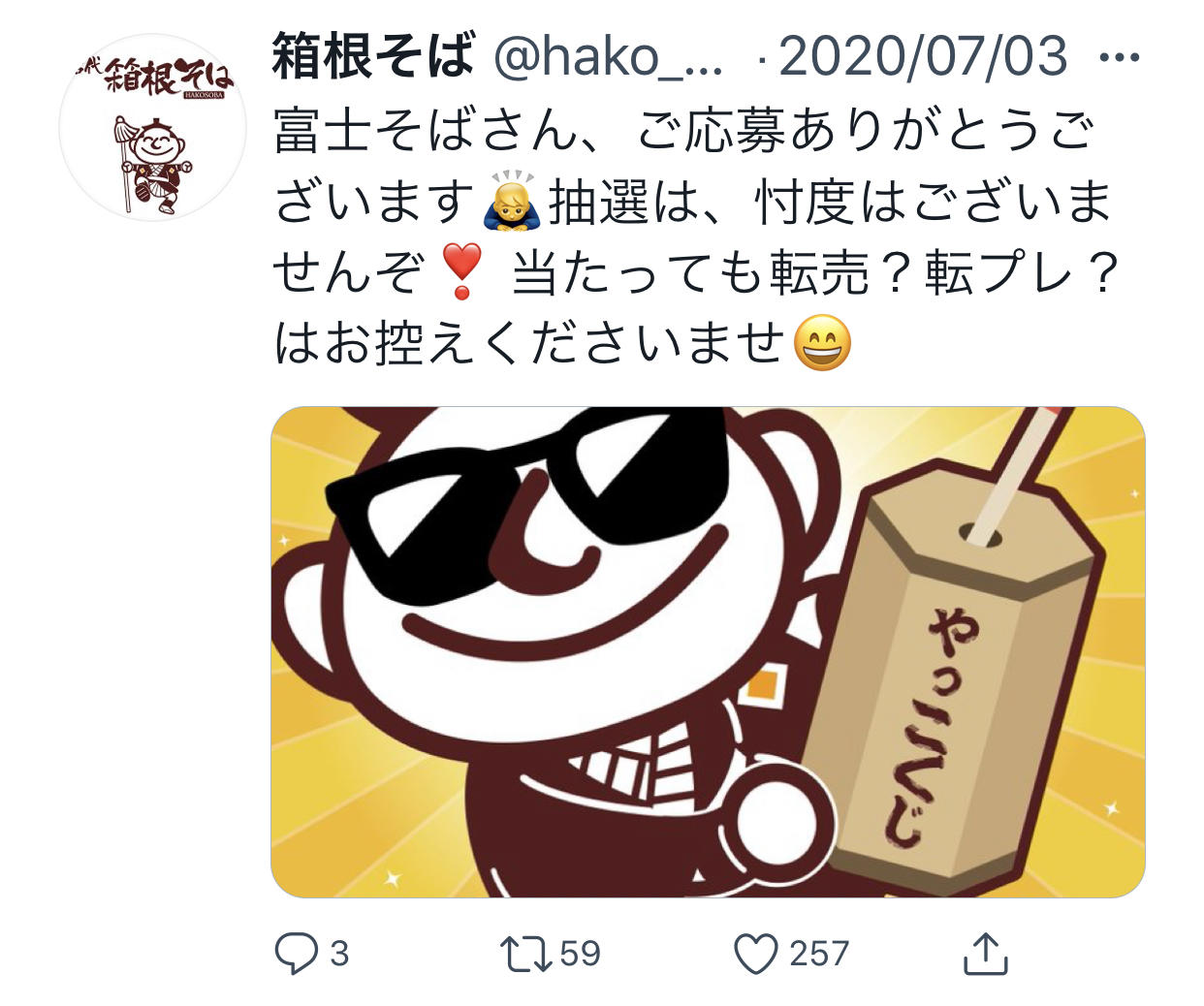Click the grinning face emoji ending the tweet
This screenshot has width=1204, height=1006.
point(823,343)
